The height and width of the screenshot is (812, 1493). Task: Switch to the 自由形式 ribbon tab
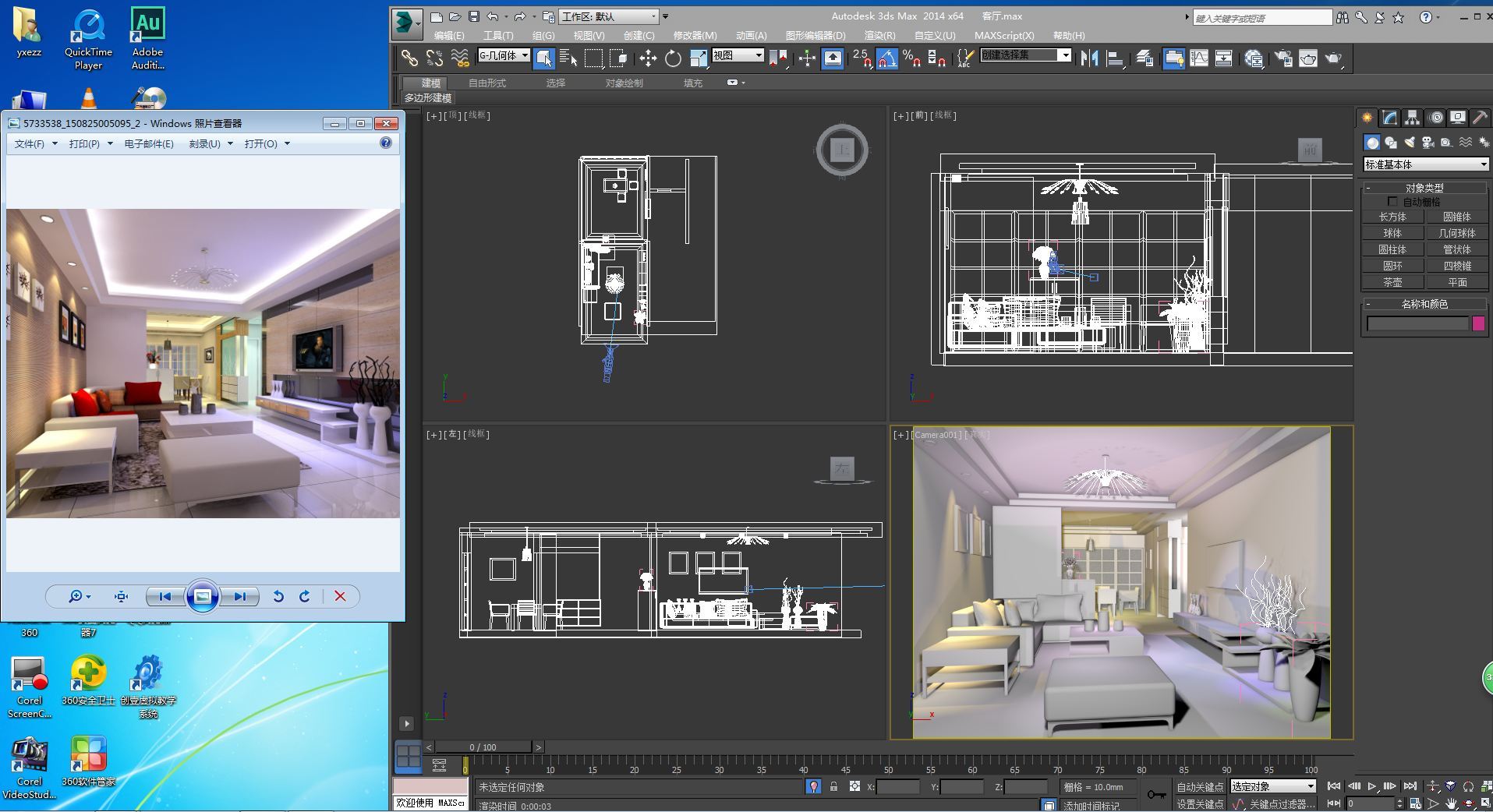pyautogui.click(x=487, y=83)
